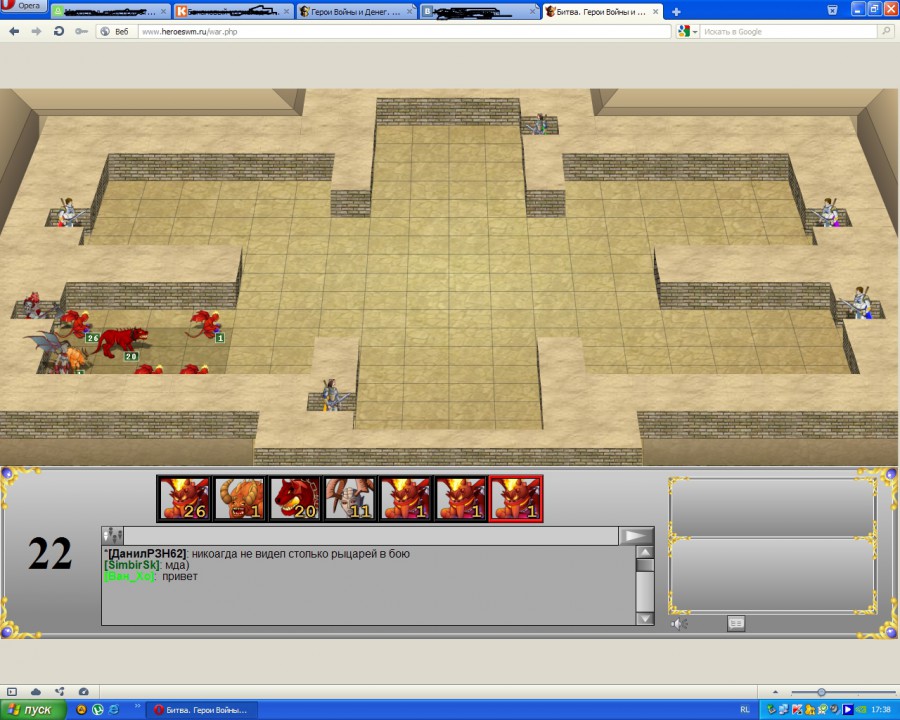Select the imp portrait with count 26
900x720 pixels.
coord(184,498)
